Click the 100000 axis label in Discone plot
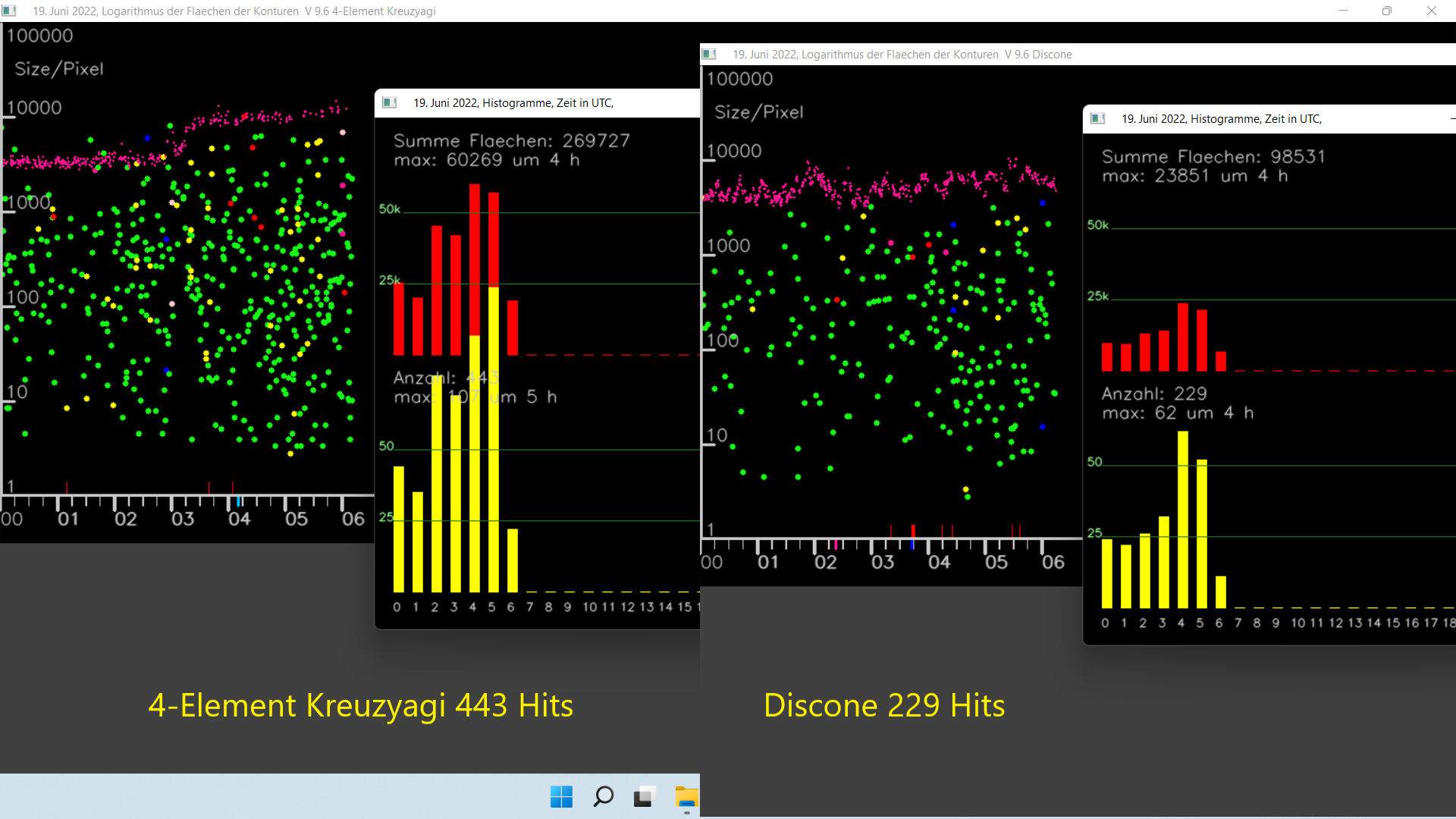 [x=740, y=79]
